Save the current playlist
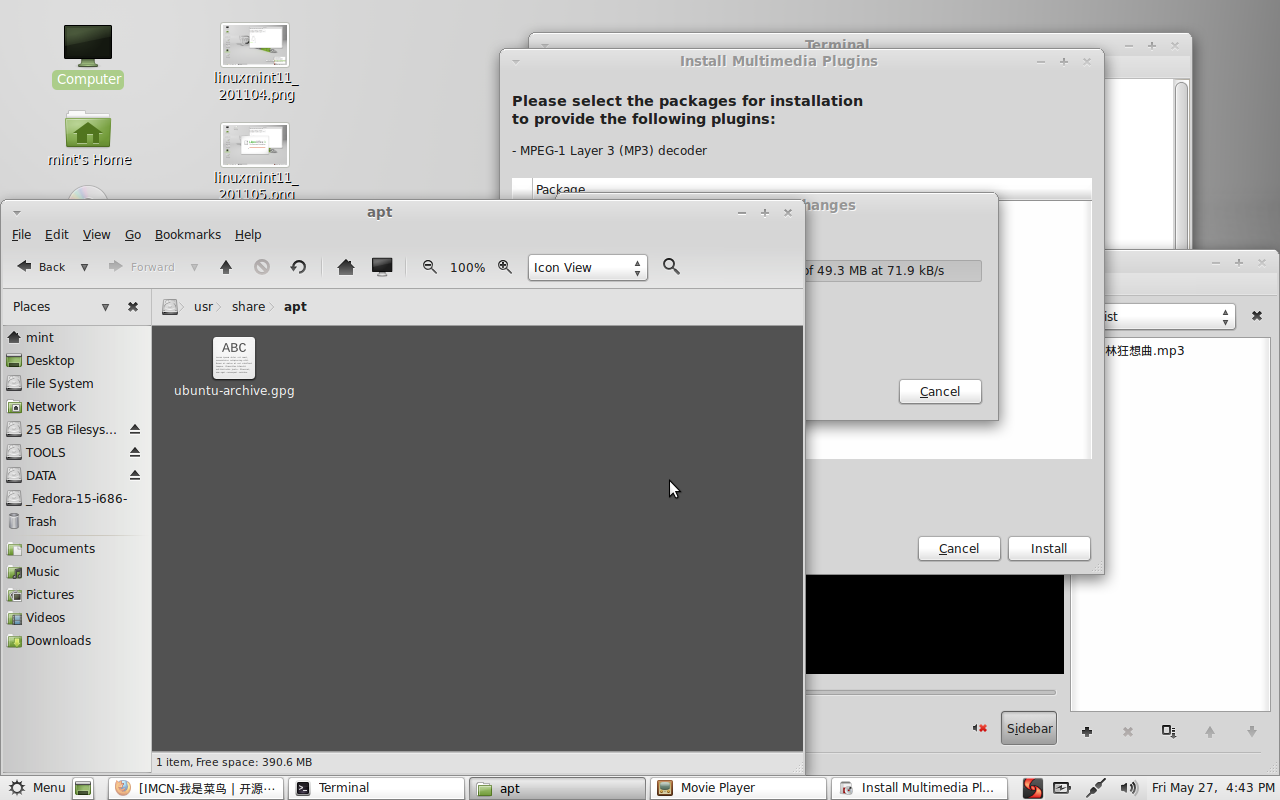The image size is (1280, 800). (1169, 732)
